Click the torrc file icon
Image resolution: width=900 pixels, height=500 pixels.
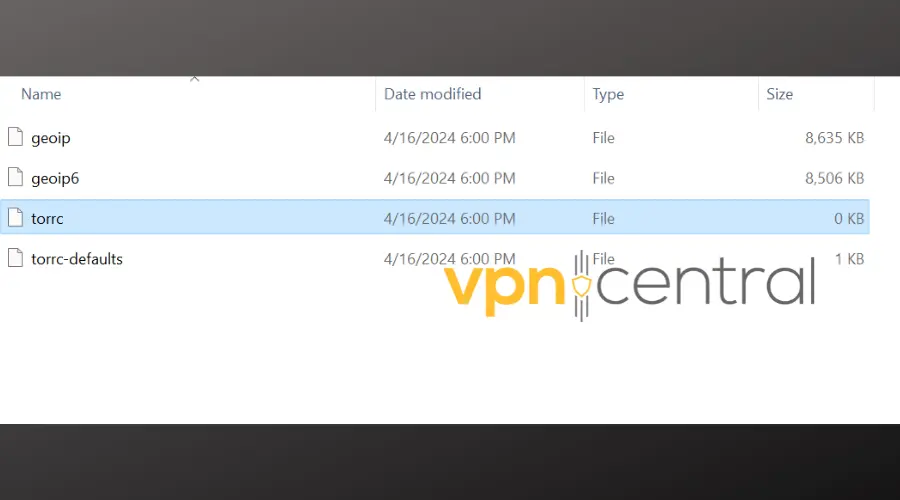[15, 217]
